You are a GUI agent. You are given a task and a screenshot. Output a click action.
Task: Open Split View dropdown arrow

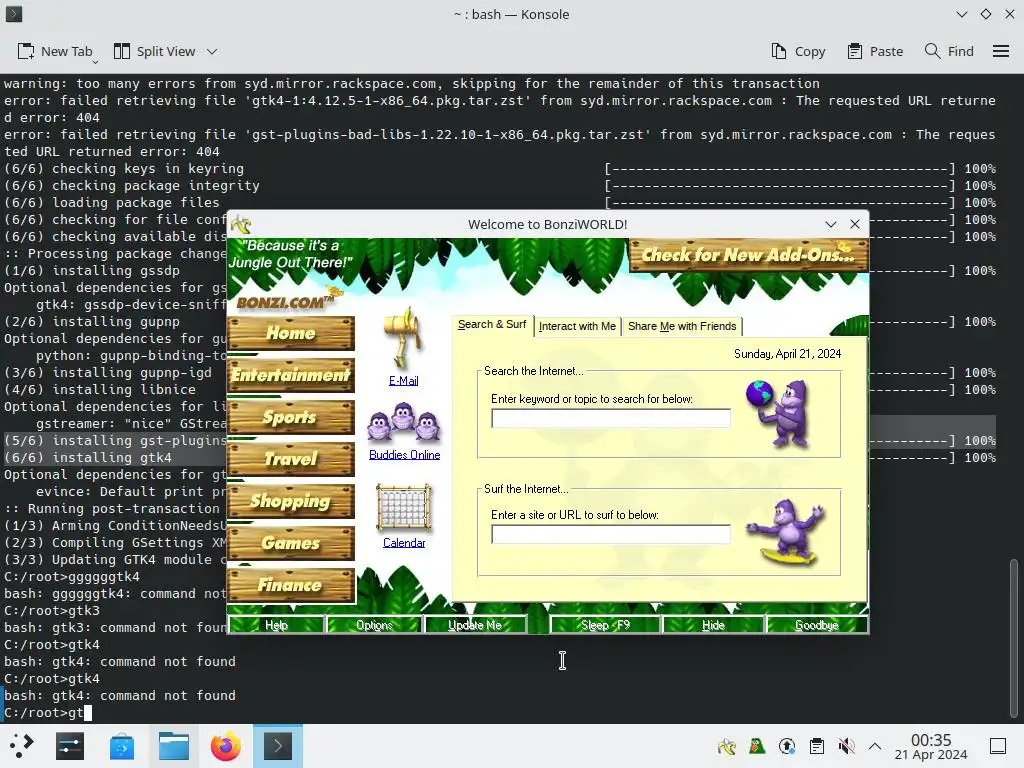coord(212,52)
